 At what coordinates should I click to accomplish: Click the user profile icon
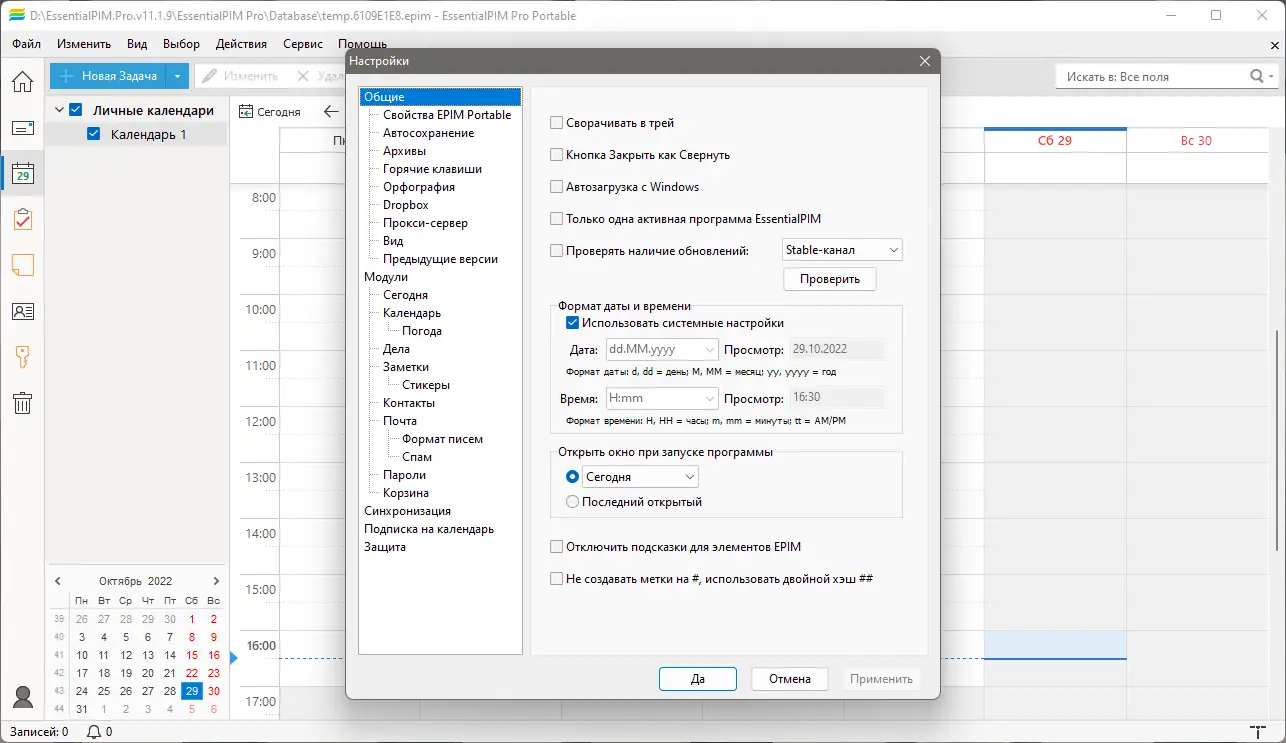(x=22, y=697)
